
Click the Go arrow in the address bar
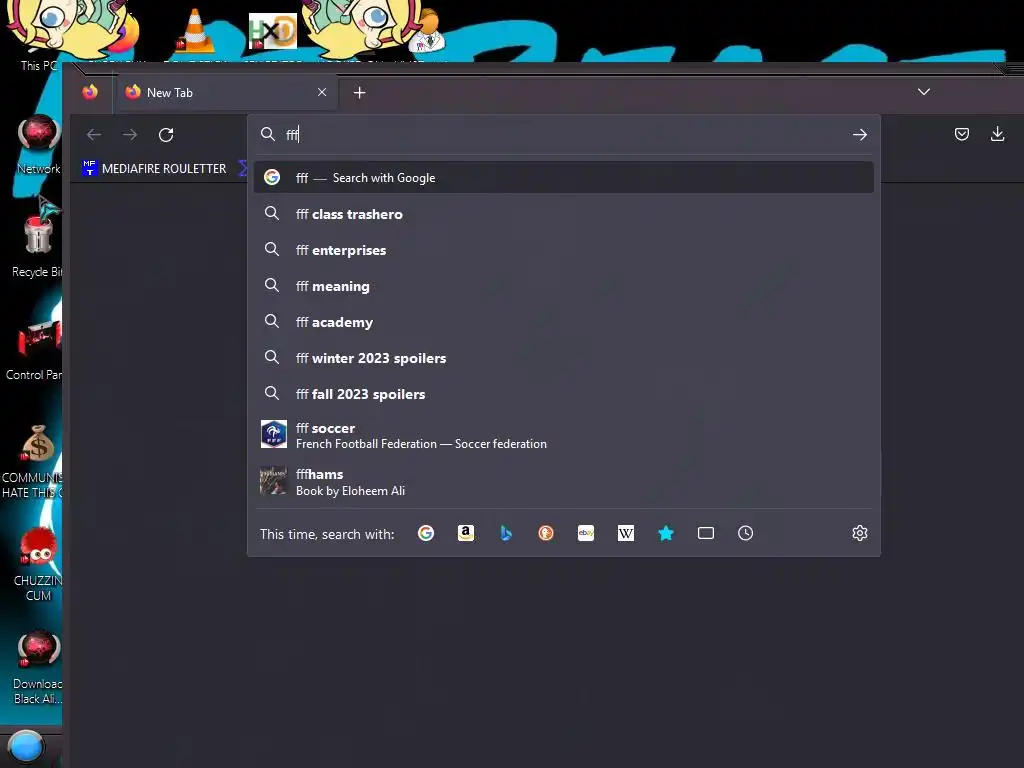tap(859, 135)
